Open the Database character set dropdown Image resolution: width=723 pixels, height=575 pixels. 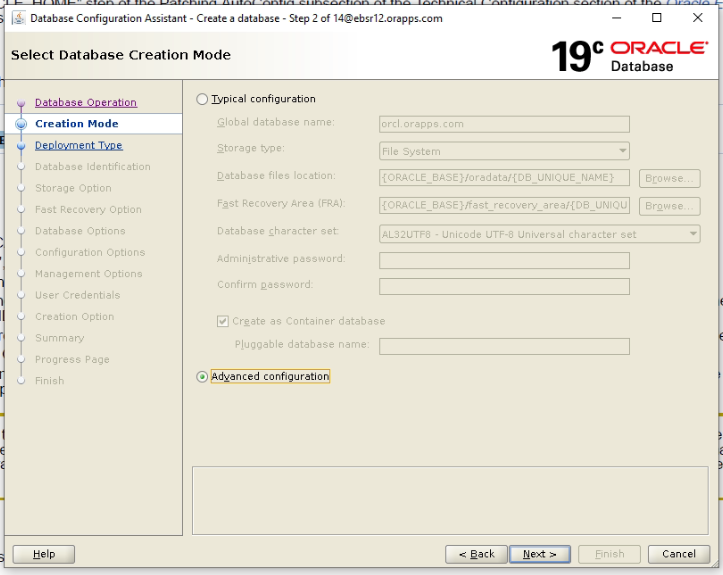point(539,234)
